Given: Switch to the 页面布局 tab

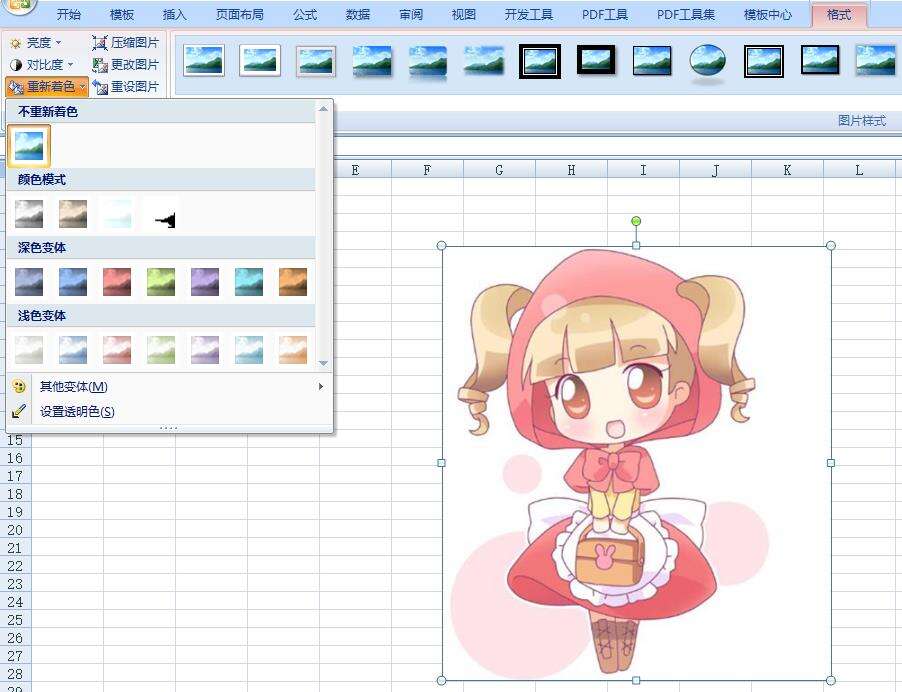Looking at the screenshot, I should (239, 14).
